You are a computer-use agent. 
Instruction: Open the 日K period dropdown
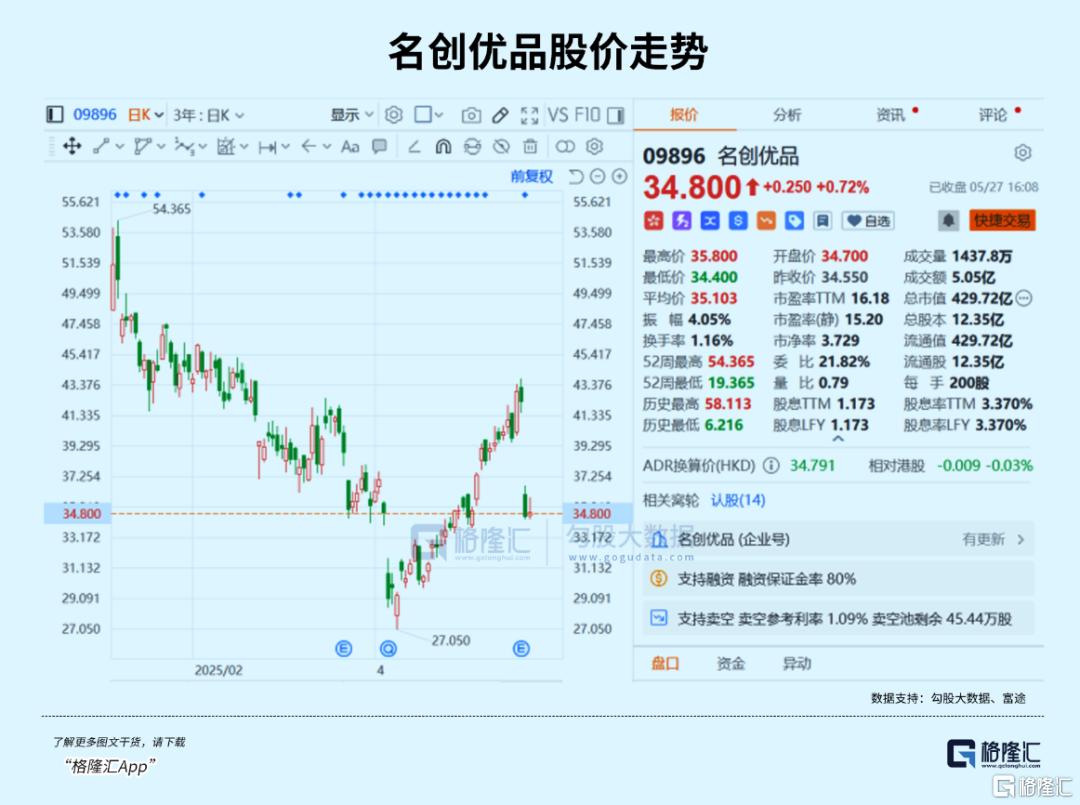coord(145,115)
